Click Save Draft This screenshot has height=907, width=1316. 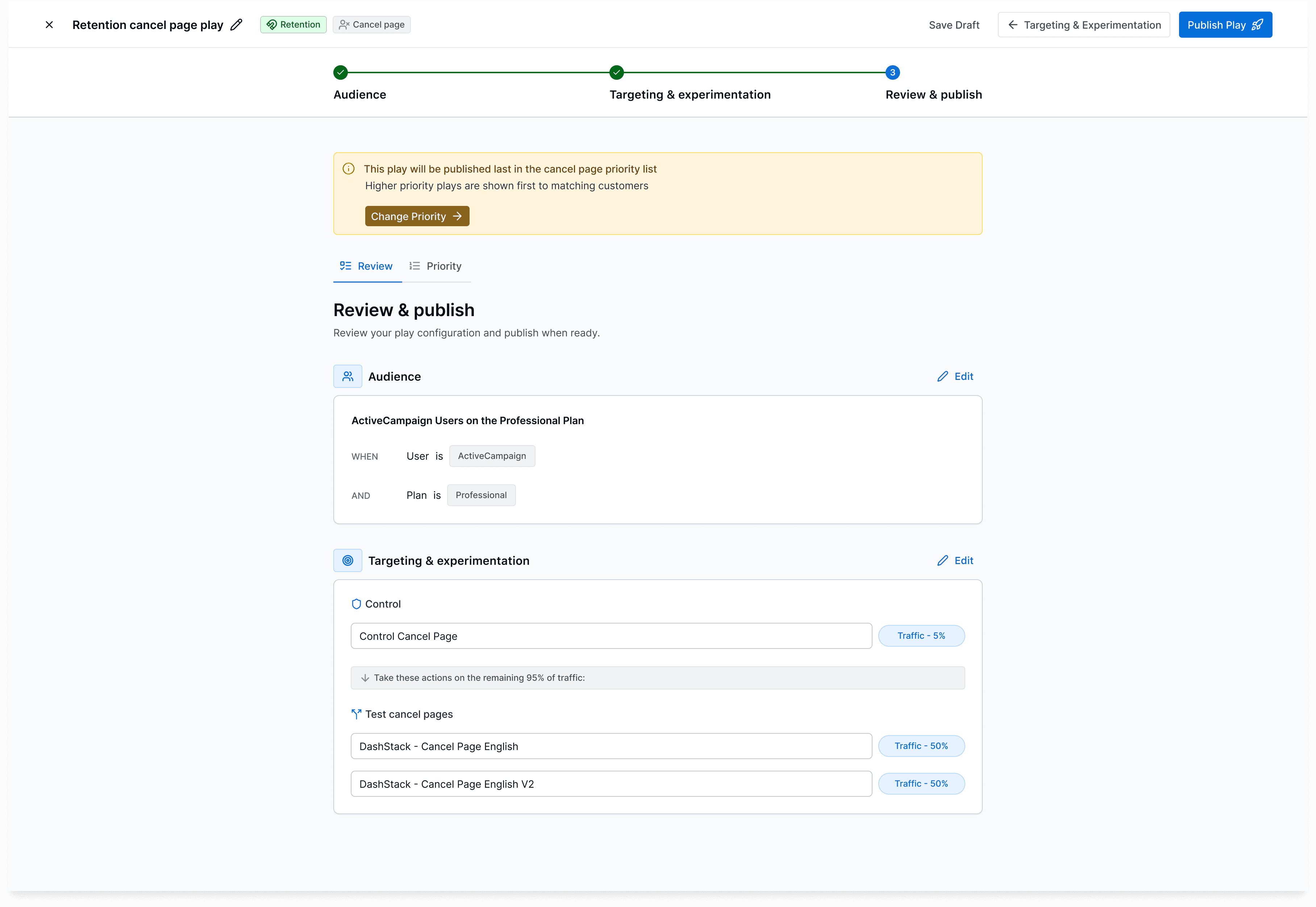tap(954, 25)
